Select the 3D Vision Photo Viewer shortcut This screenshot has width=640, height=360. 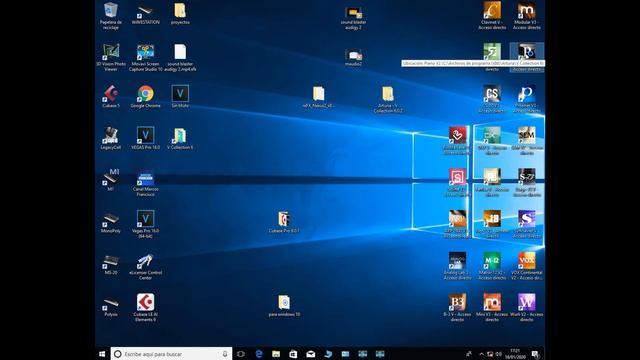click(111, 58)
